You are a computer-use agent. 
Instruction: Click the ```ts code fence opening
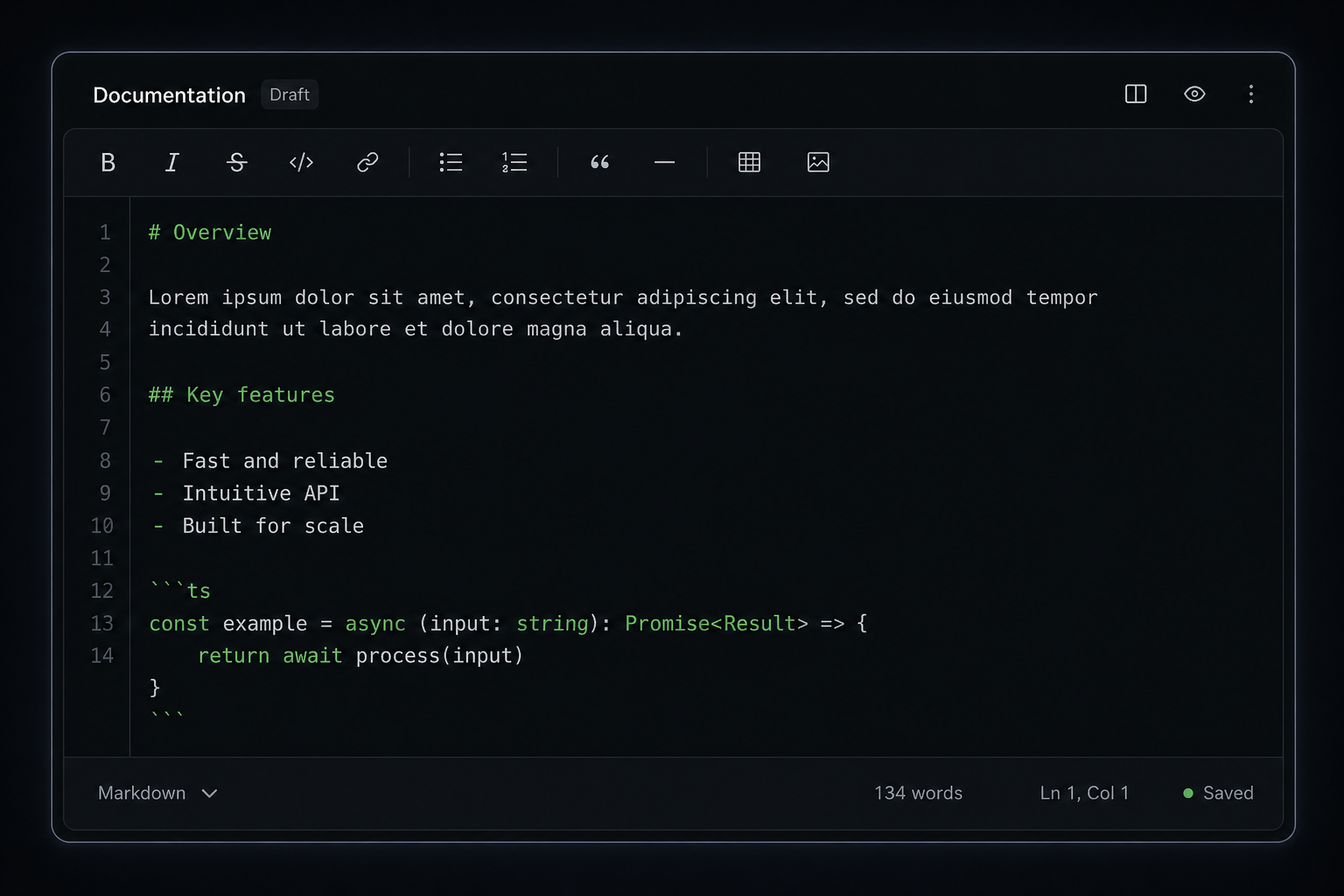(x=180, y=591)
